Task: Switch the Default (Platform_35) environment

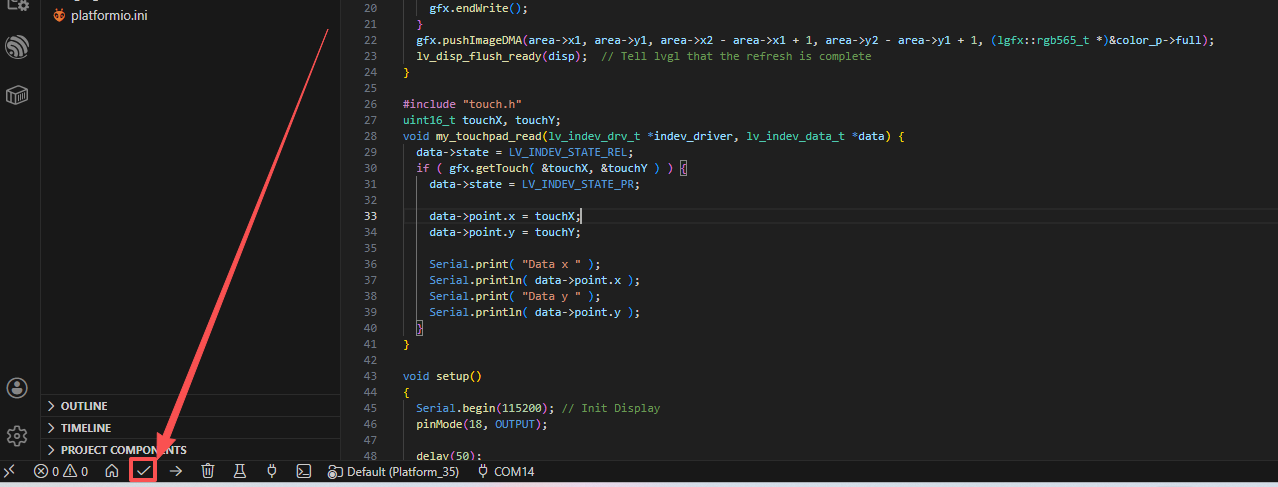Action: point(393,471)
